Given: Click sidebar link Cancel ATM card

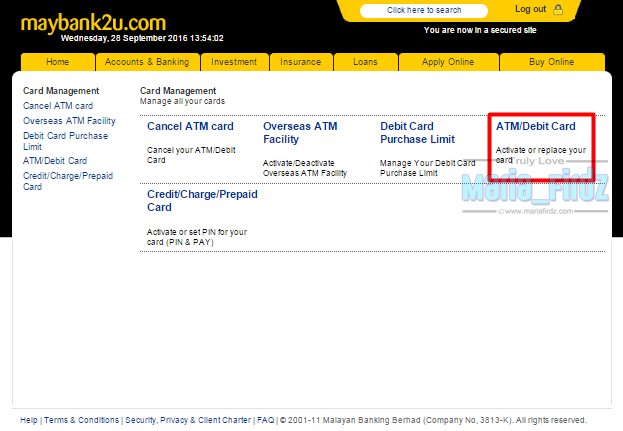Looking at the screenshot, I should [x=58, y=106].
